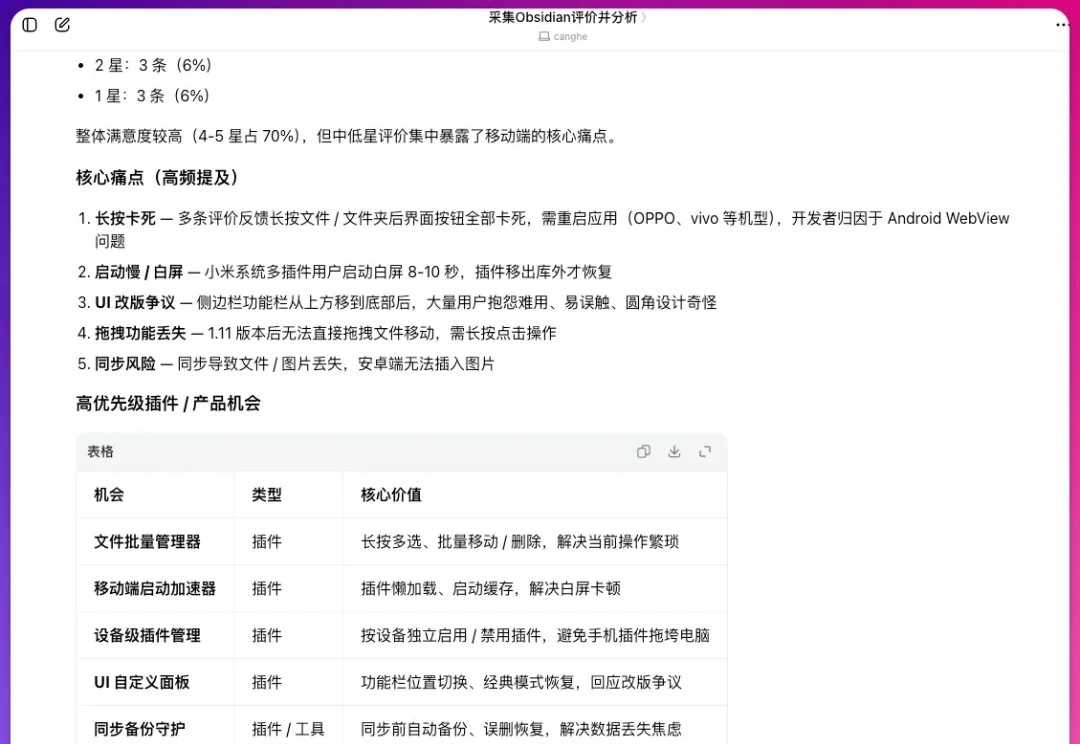Click the text Android WebView
Screen dimensions: 1080x744
[948, 218]
